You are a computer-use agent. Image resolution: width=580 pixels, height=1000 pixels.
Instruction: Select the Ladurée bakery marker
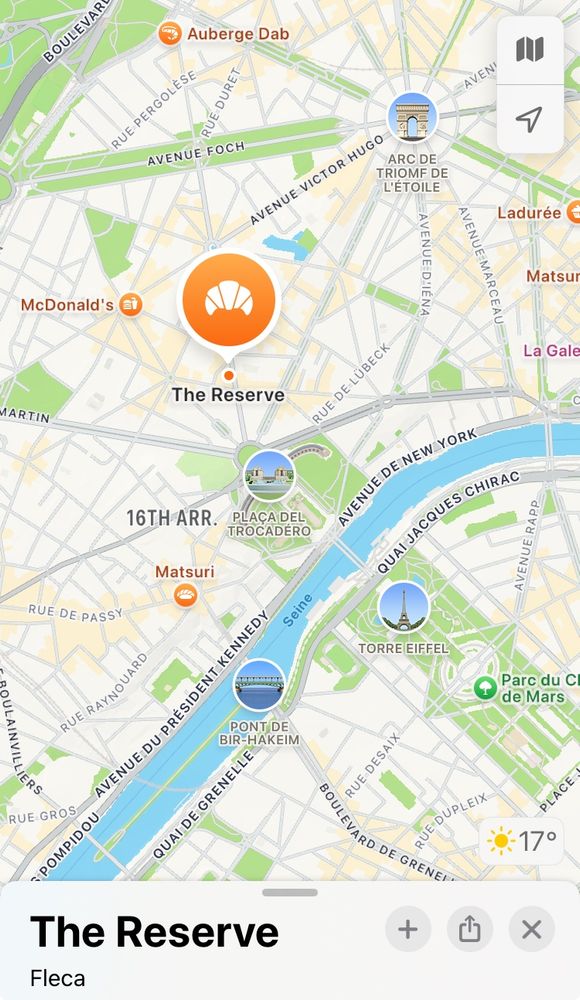click(x=574, y=212)
